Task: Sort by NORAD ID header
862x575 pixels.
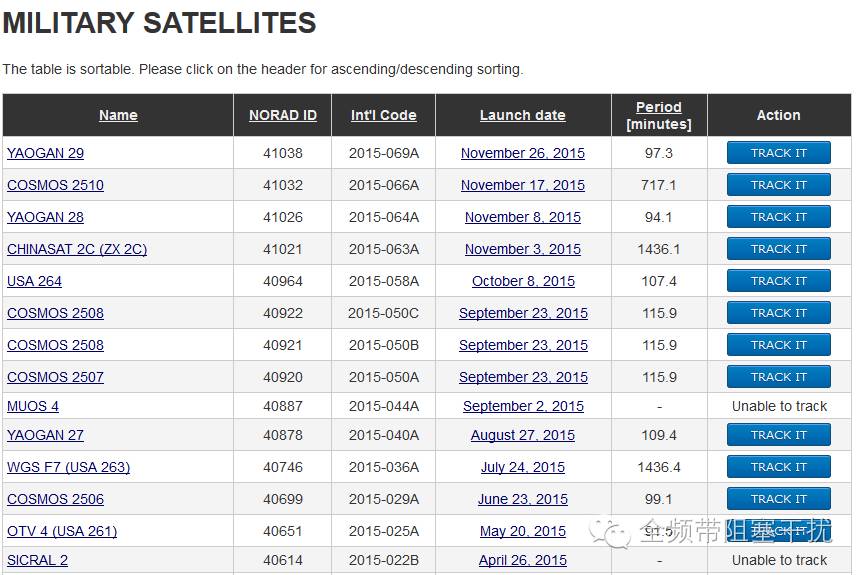Action: [x=283, y=115]
